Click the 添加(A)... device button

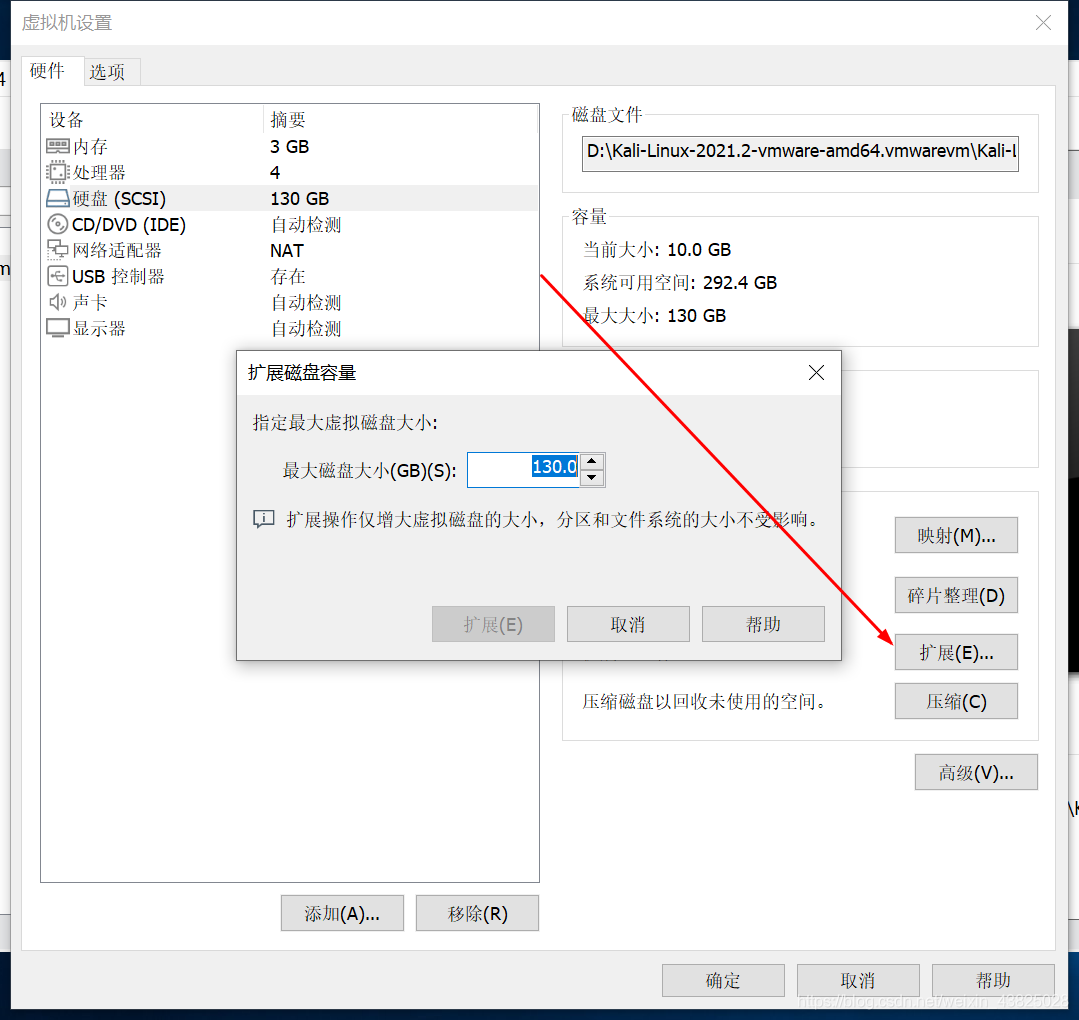[342, 913]
